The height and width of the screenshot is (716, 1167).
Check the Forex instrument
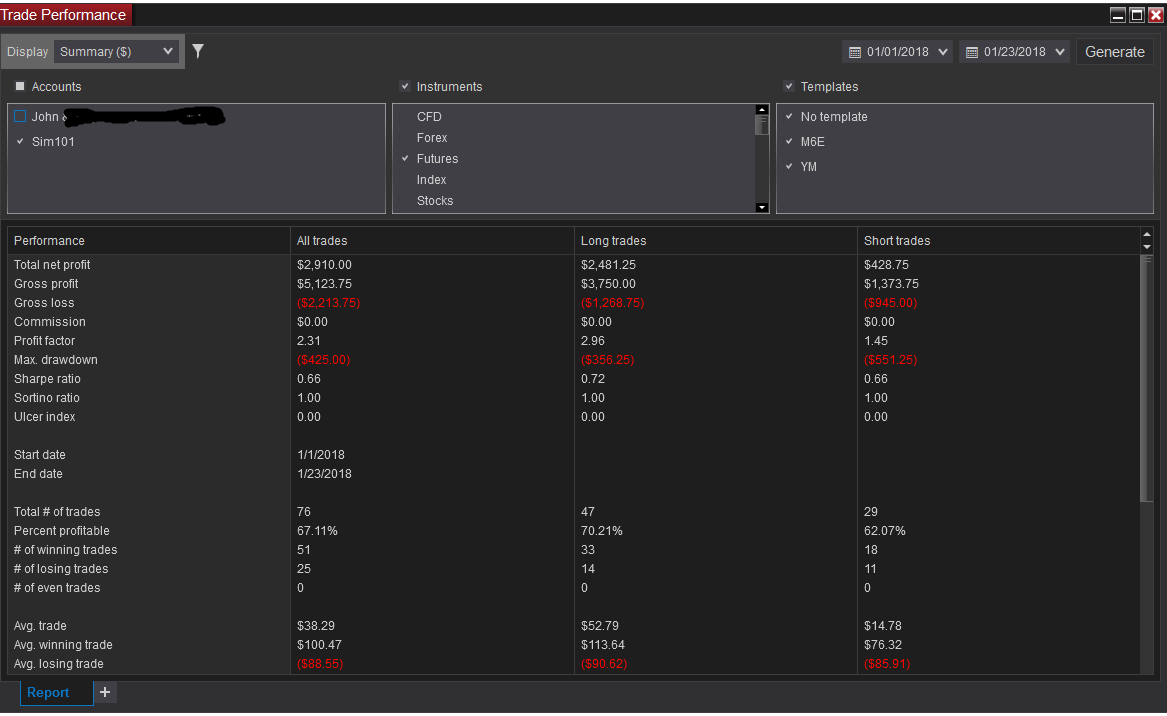(x=405, y=138)
